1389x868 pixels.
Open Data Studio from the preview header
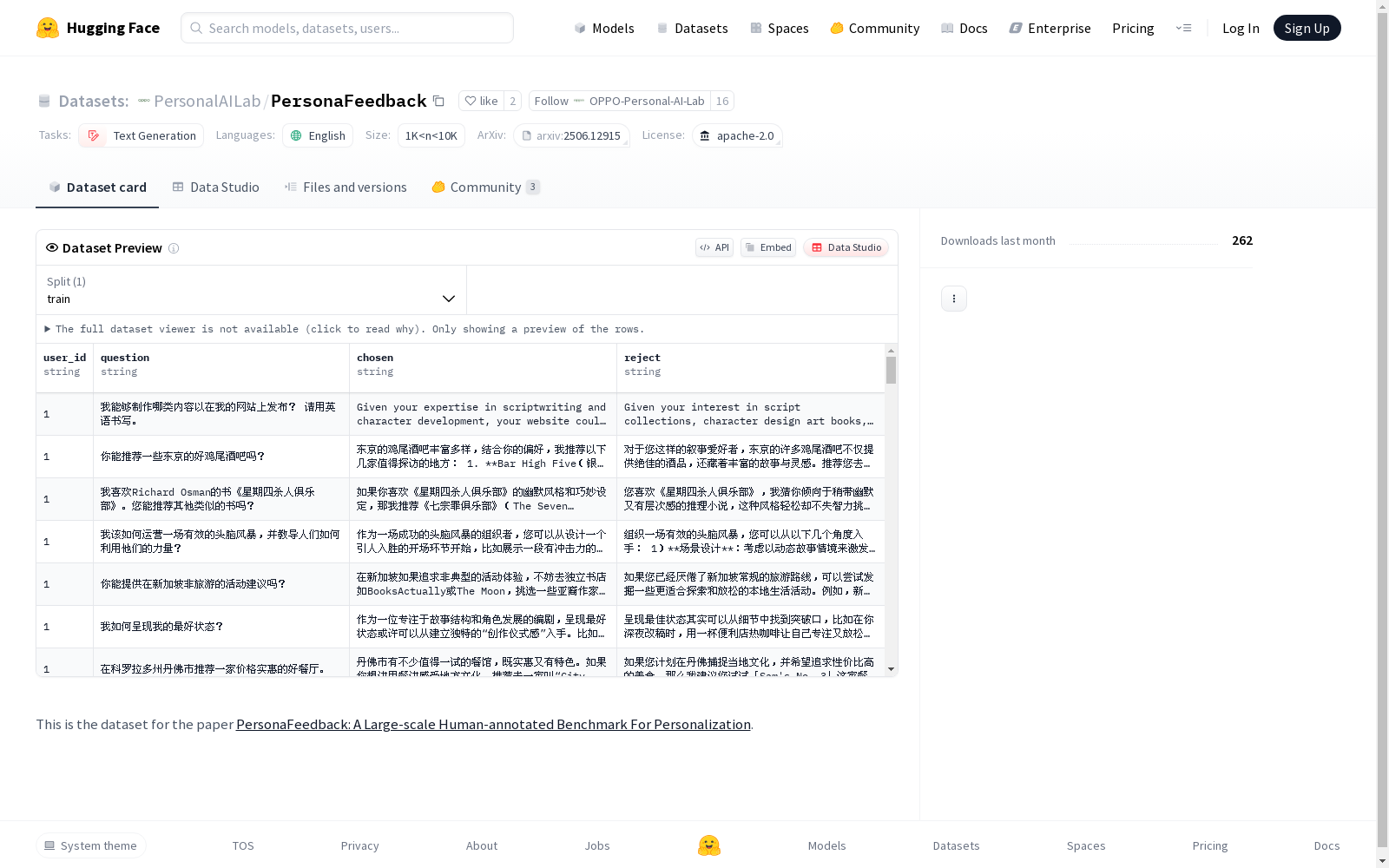(x=846, y=247)
